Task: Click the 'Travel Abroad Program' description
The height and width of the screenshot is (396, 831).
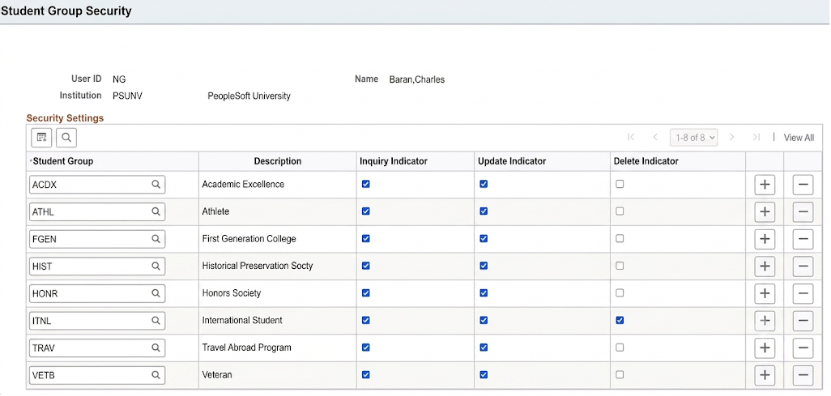Action: point(247,348)
